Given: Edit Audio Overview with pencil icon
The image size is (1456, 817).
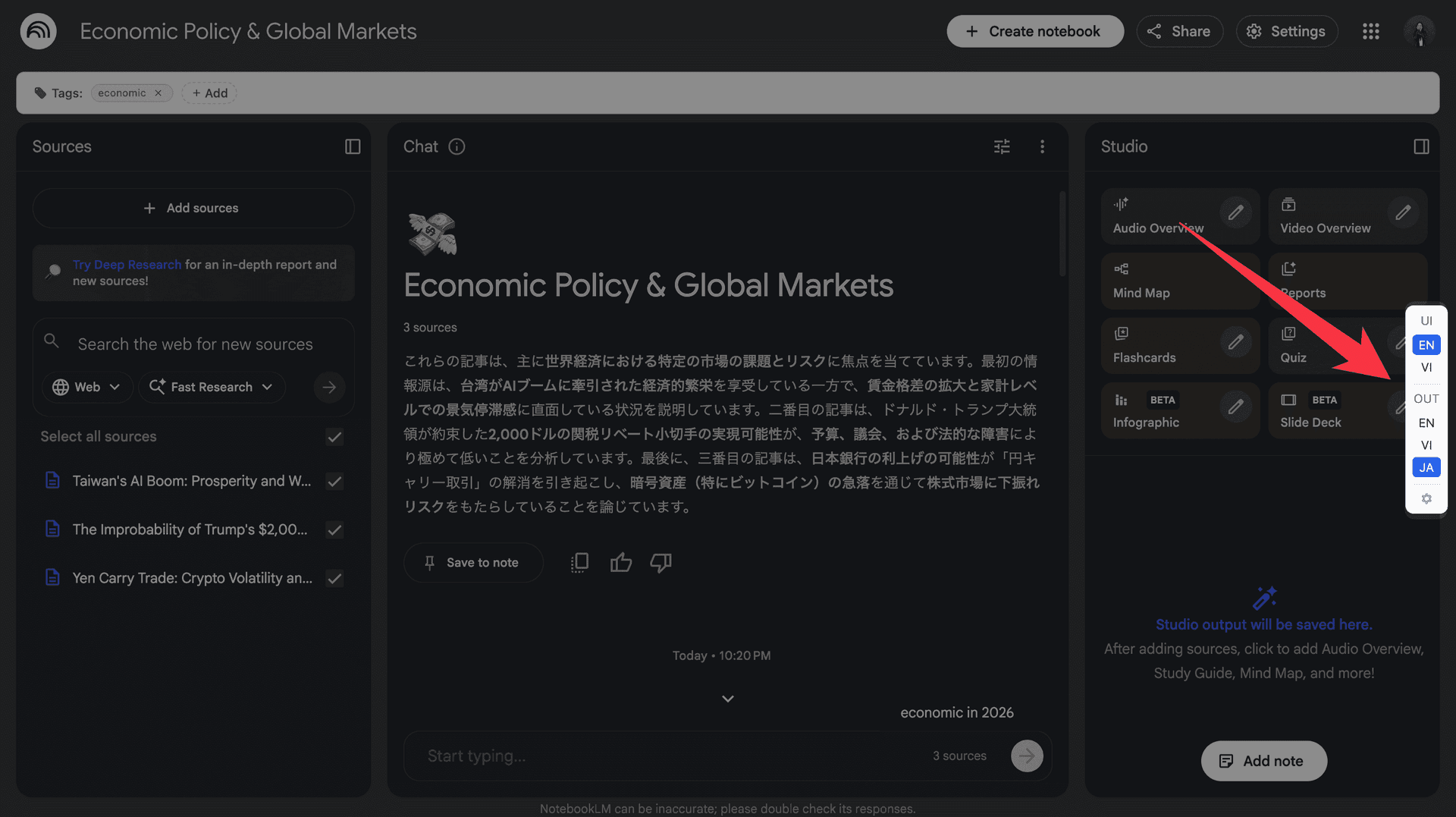Looking at the screenshot, I should pyautogui.click(x=1235, y=212).
